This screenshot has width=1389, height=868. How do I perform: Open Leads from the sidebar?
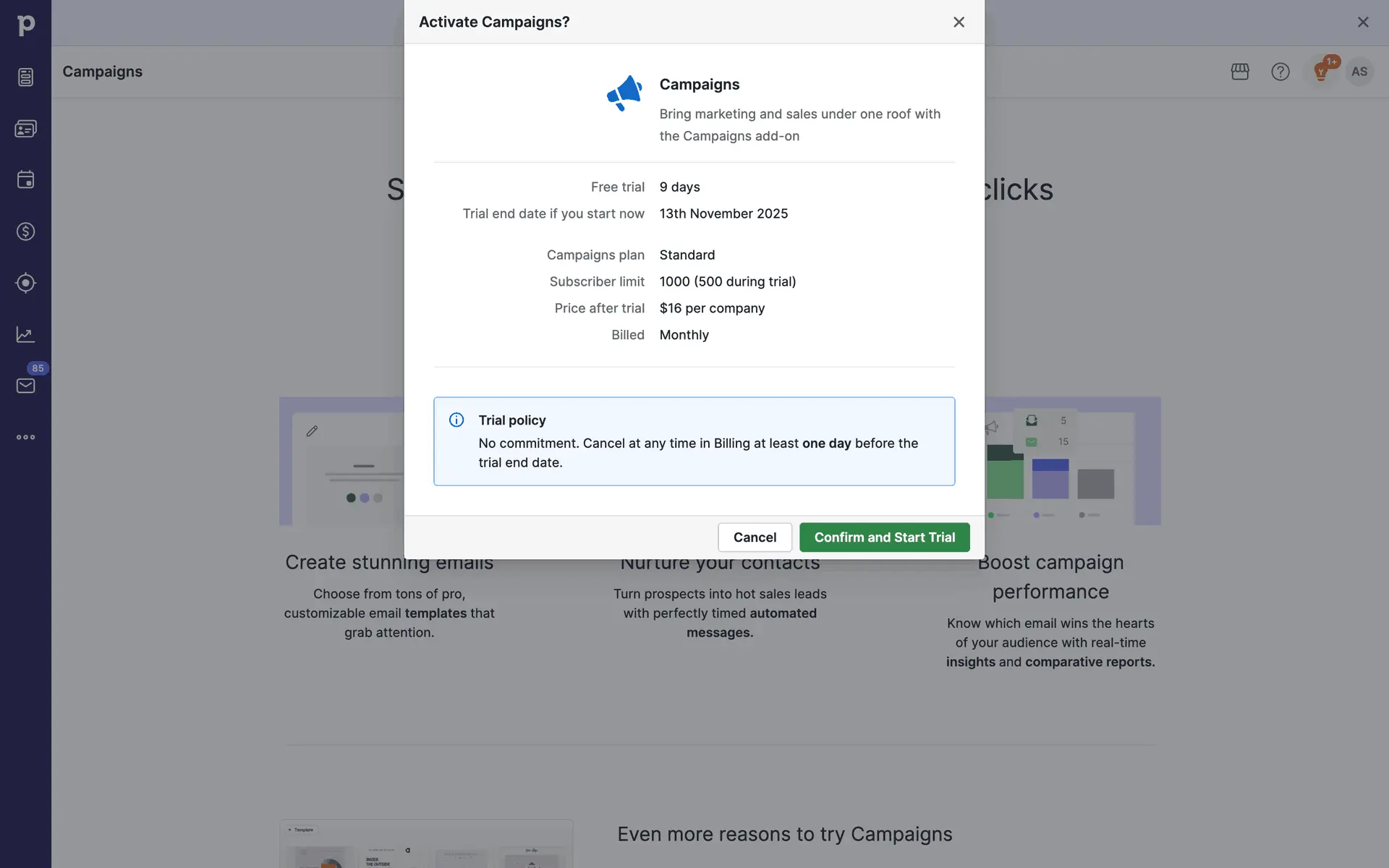pyautogui.click(x=25, y=77)
